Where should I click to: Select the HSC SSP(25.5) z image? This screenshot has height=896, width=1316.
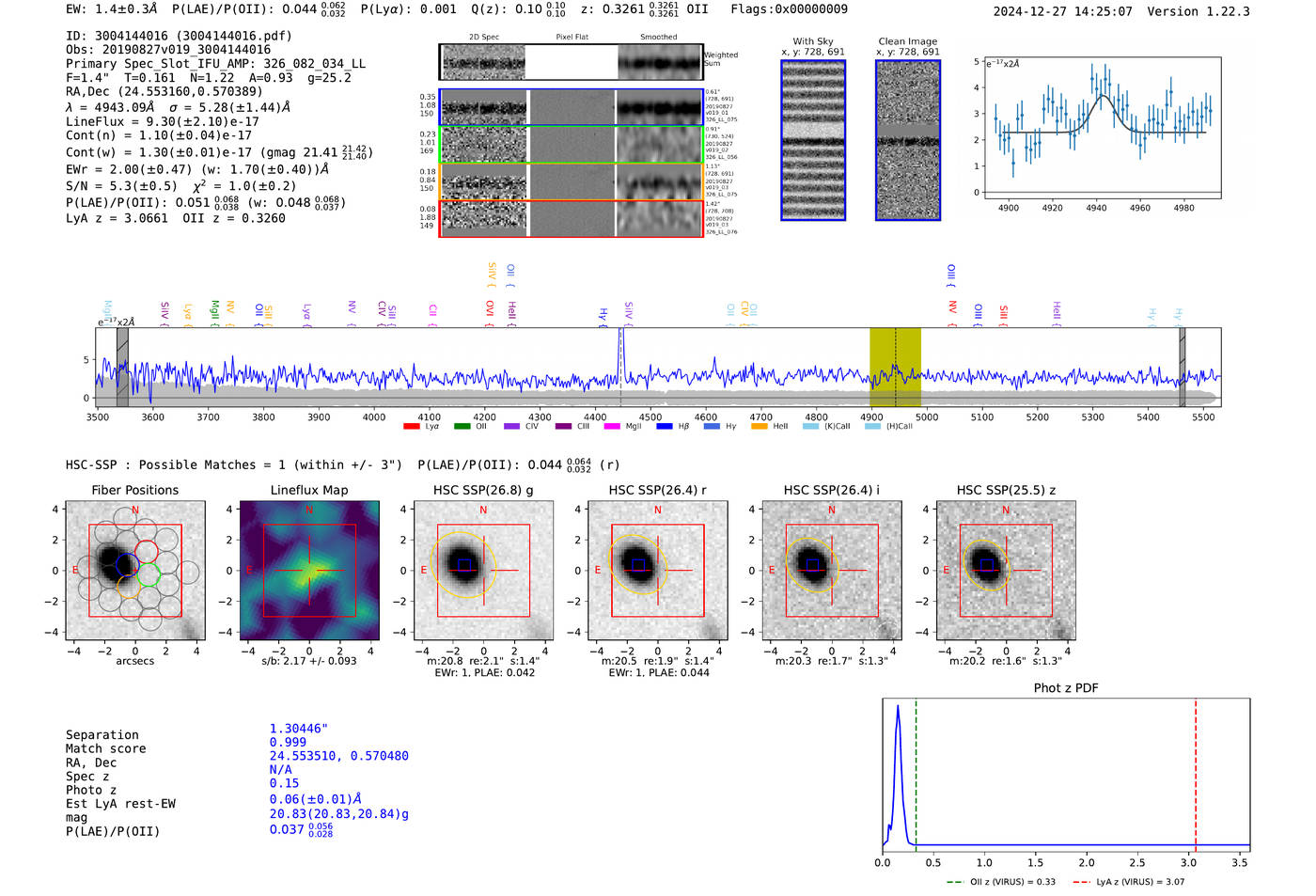1006,571
